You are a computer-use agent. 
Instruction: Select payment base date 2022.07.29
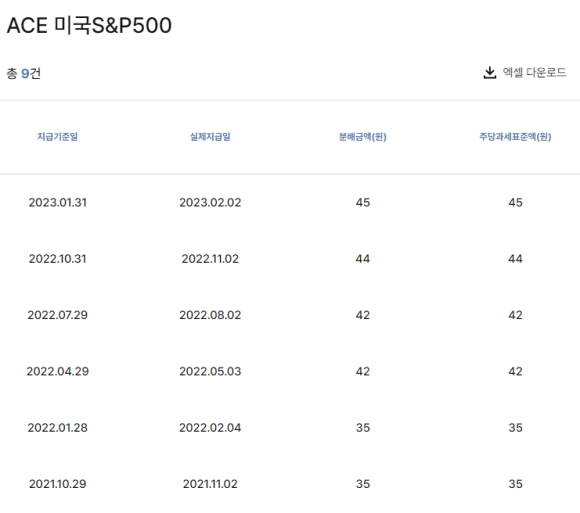58,315
